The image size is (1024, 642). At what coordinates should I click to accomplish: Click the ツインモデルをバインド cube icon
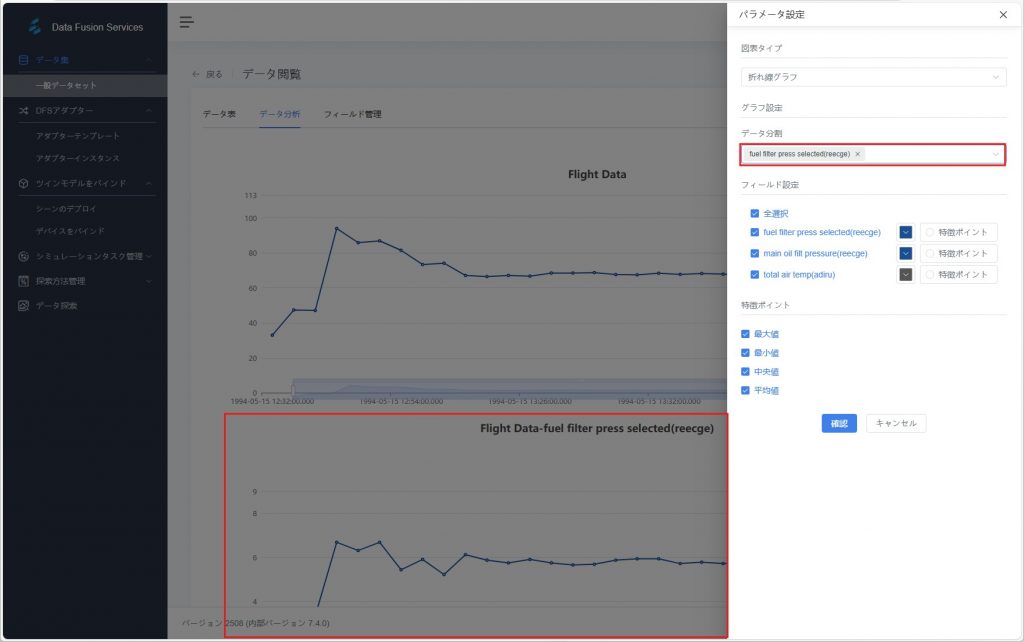click(x=23, y=183)
